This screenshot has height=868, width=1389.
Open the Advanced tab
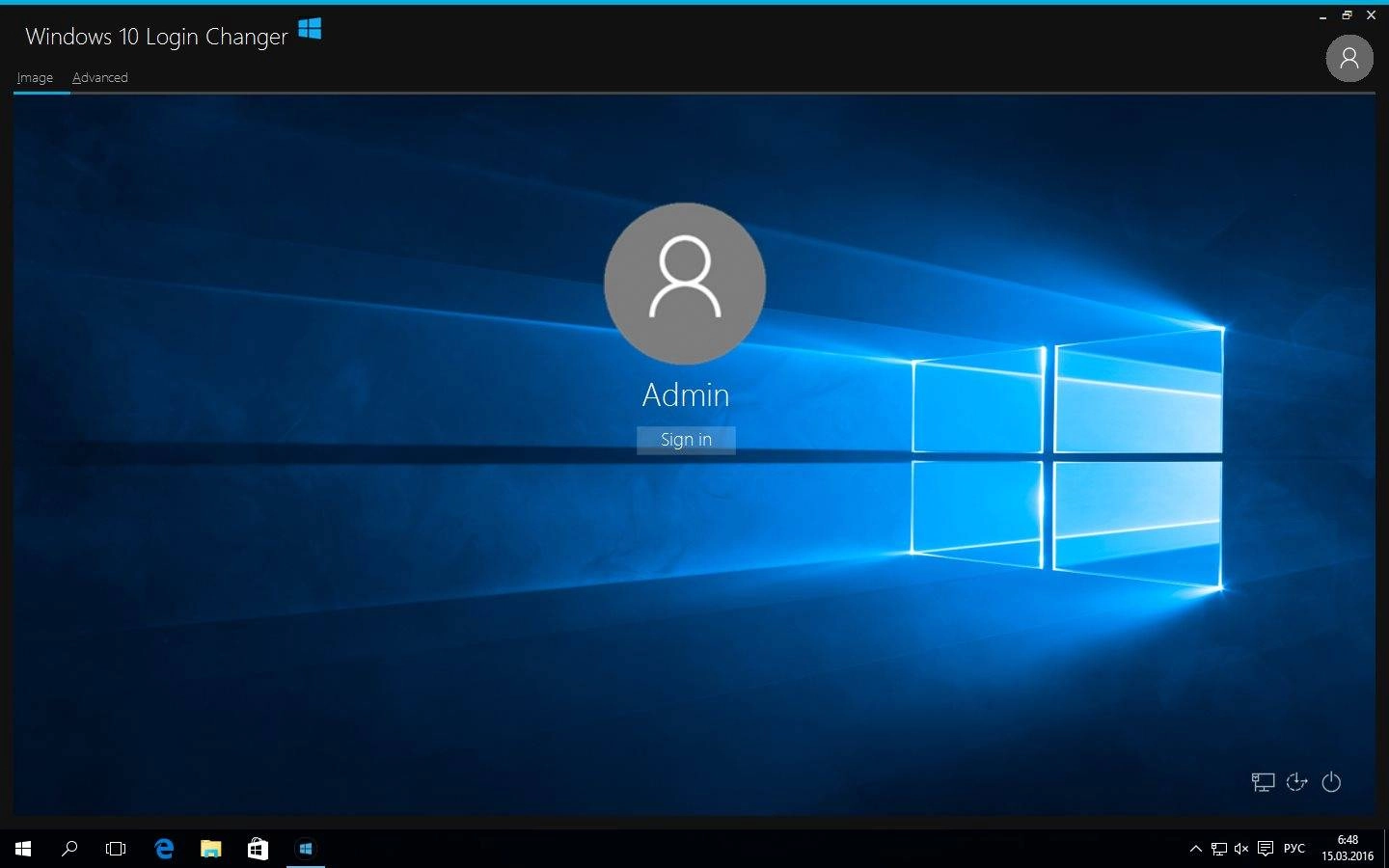(100, 78)
